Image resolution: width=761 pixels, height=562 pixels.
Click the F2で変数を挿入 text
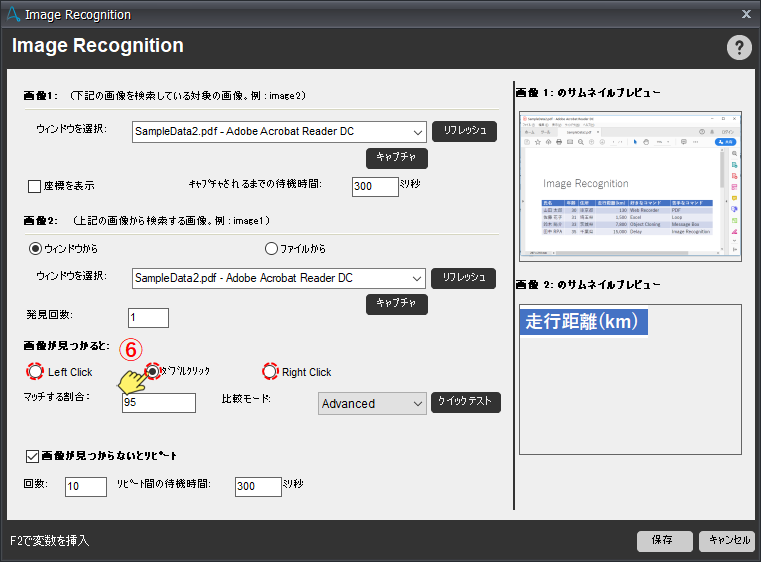click(x=50, y=541)
